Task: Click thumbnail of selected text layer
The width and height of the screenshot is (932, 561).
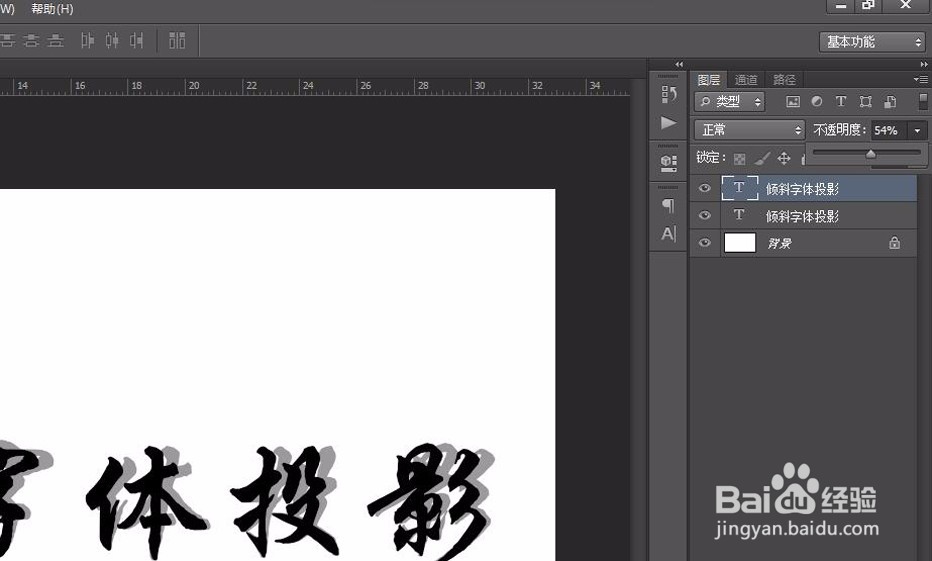Action: pos(740,188)
